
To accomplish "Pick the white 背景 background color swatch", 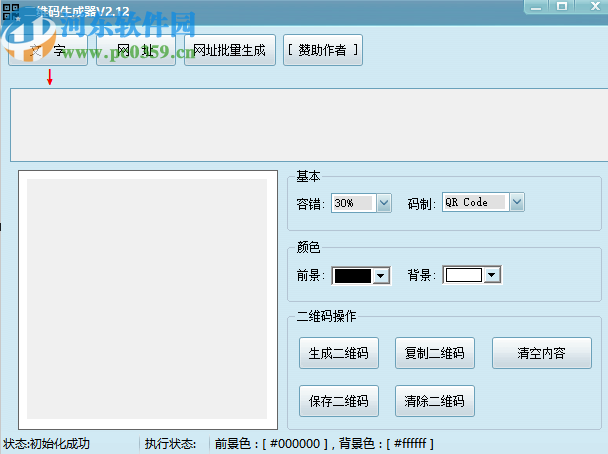I will click(x=464, y=275).
